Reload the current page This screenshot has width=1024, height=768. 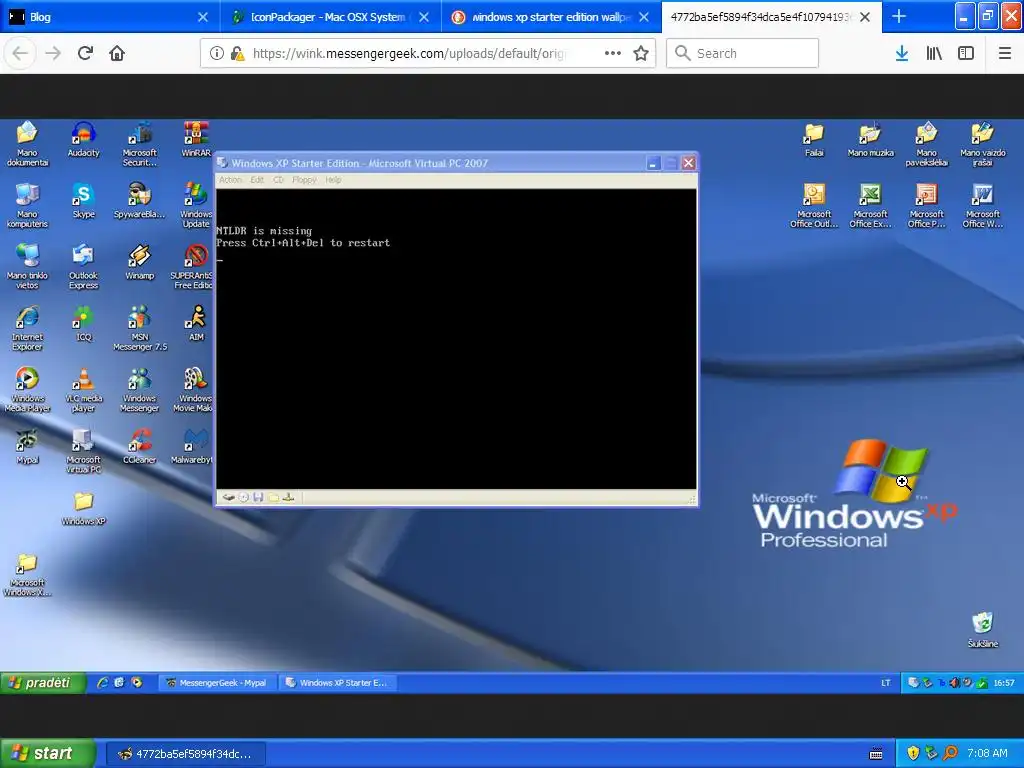coord(85,54)
